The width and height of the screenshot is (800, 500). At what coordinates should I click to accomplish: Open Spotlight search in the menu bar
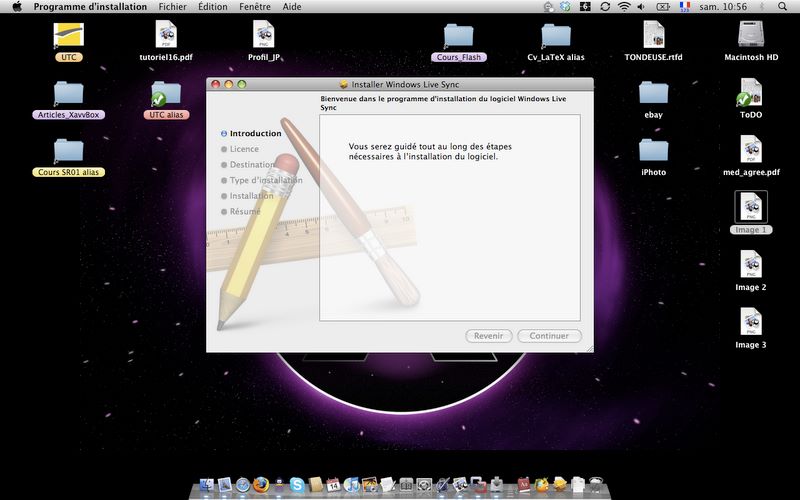(x=782, y=7)
